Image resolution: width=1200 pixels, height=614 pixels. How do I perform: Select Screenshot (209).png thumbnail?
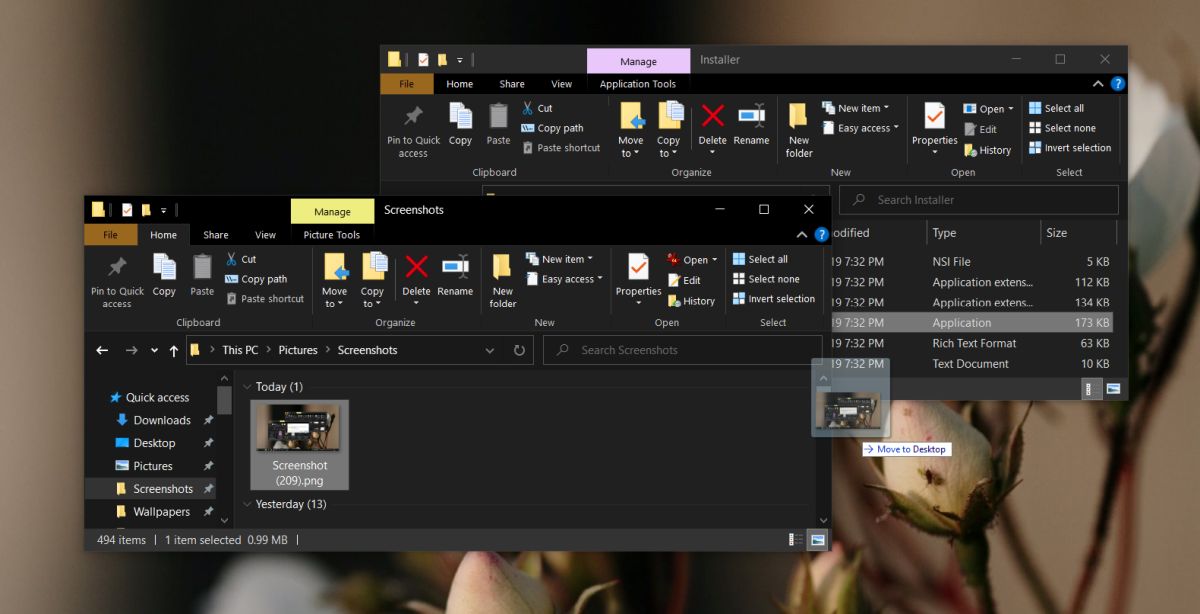(x=300, y=444)
